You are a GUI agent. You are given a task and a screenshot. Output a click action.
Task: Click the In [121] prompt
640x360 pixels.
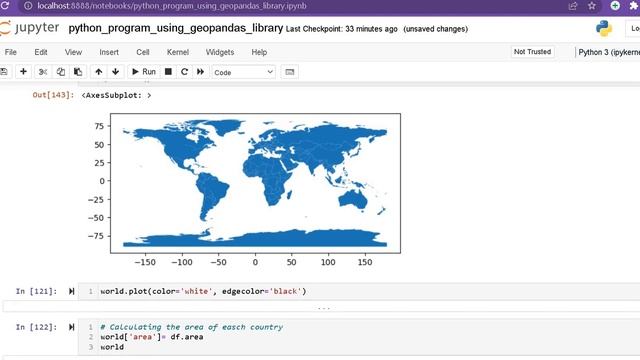(37, 291)
